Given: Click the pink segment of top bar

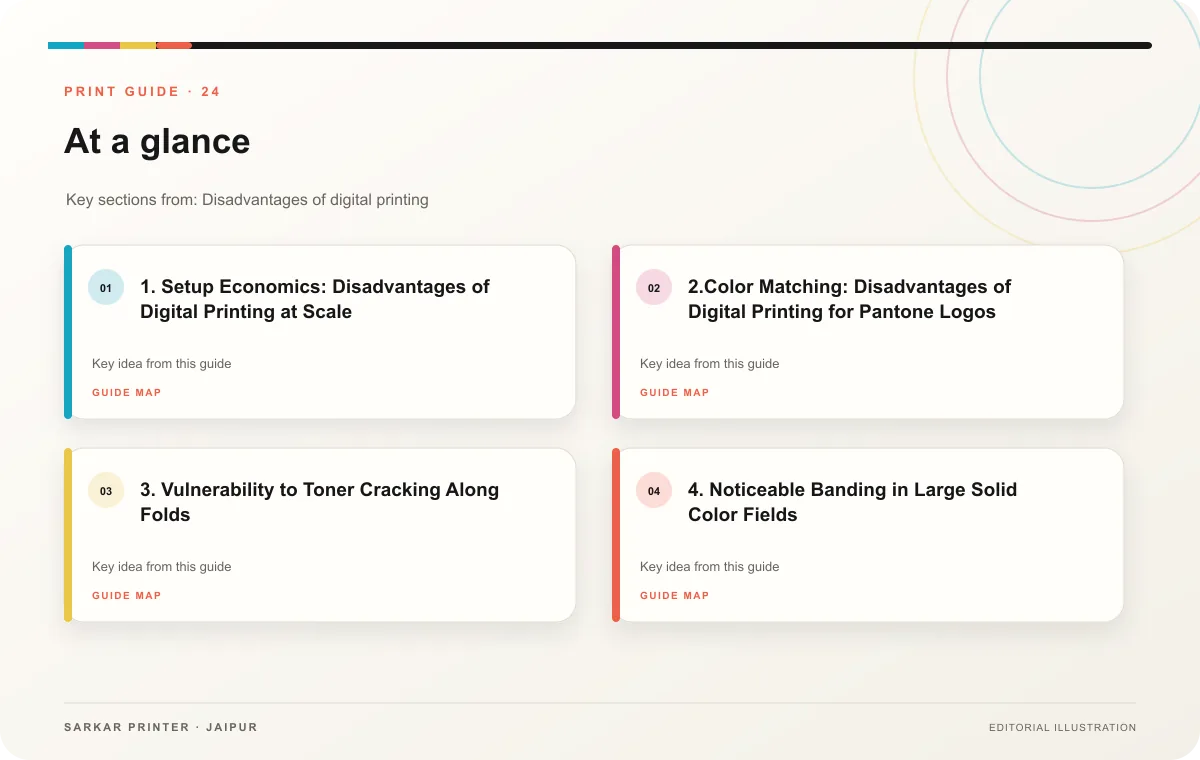Looking at the screenshot, I should [102, 45].
